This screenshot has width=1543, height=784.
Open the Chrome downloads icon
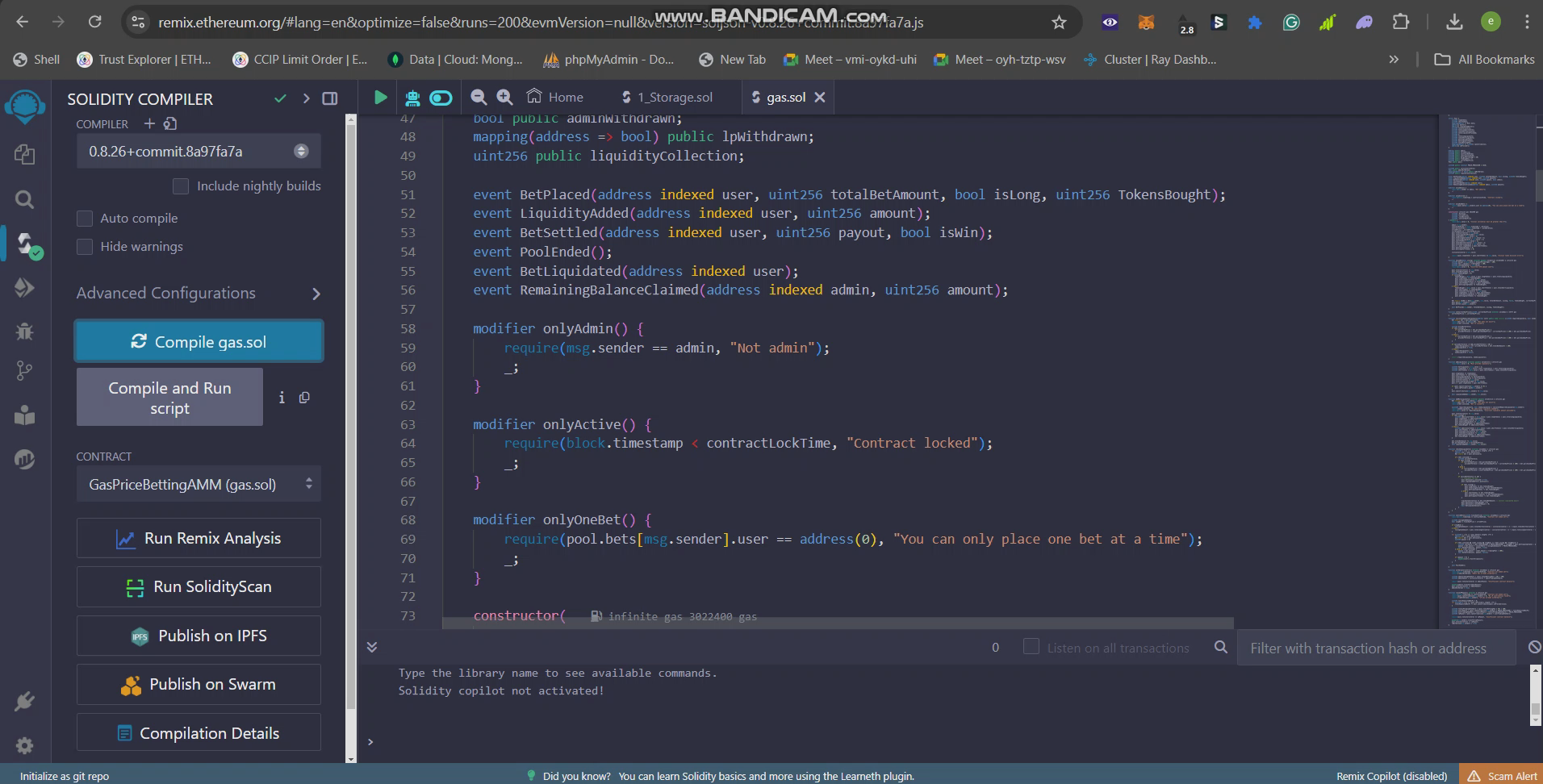point(1454,23)
